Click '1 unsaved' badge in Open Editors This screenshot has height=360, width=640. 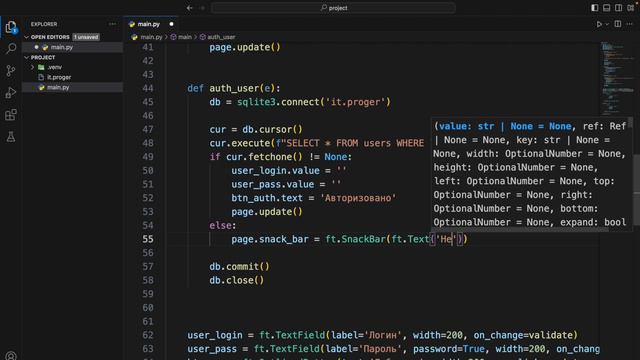coord(86,37)
